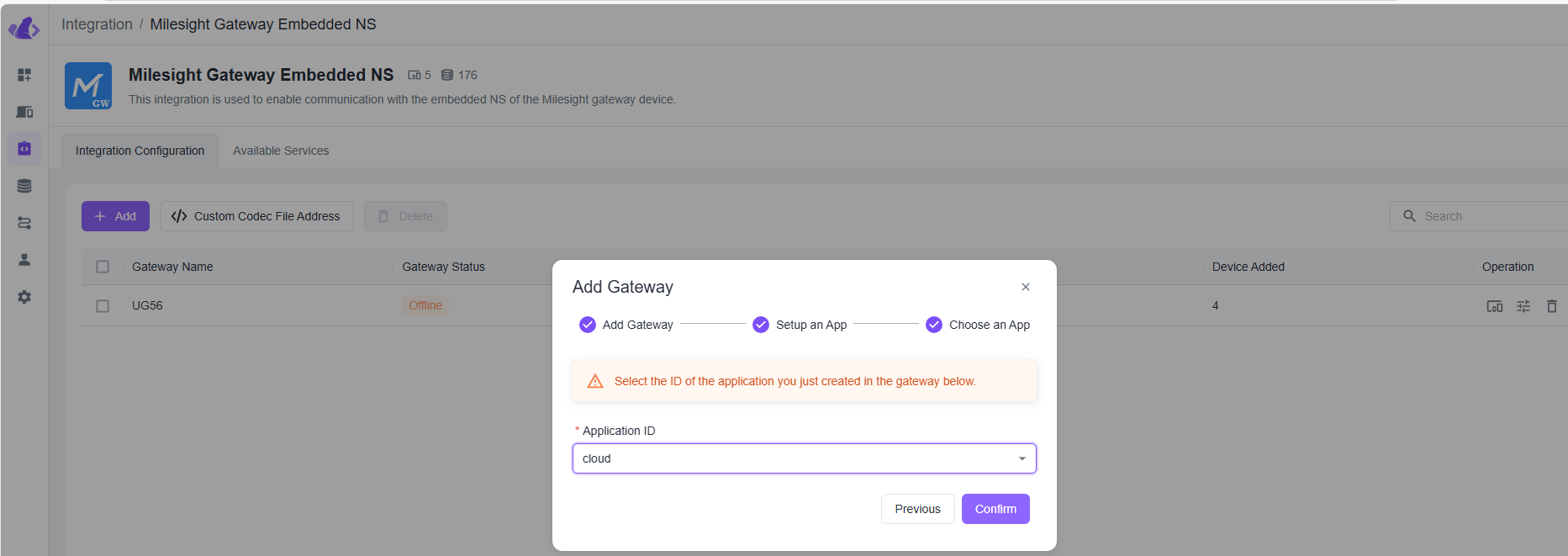Close the Add Gateway dialog

tap(1026, 287)
